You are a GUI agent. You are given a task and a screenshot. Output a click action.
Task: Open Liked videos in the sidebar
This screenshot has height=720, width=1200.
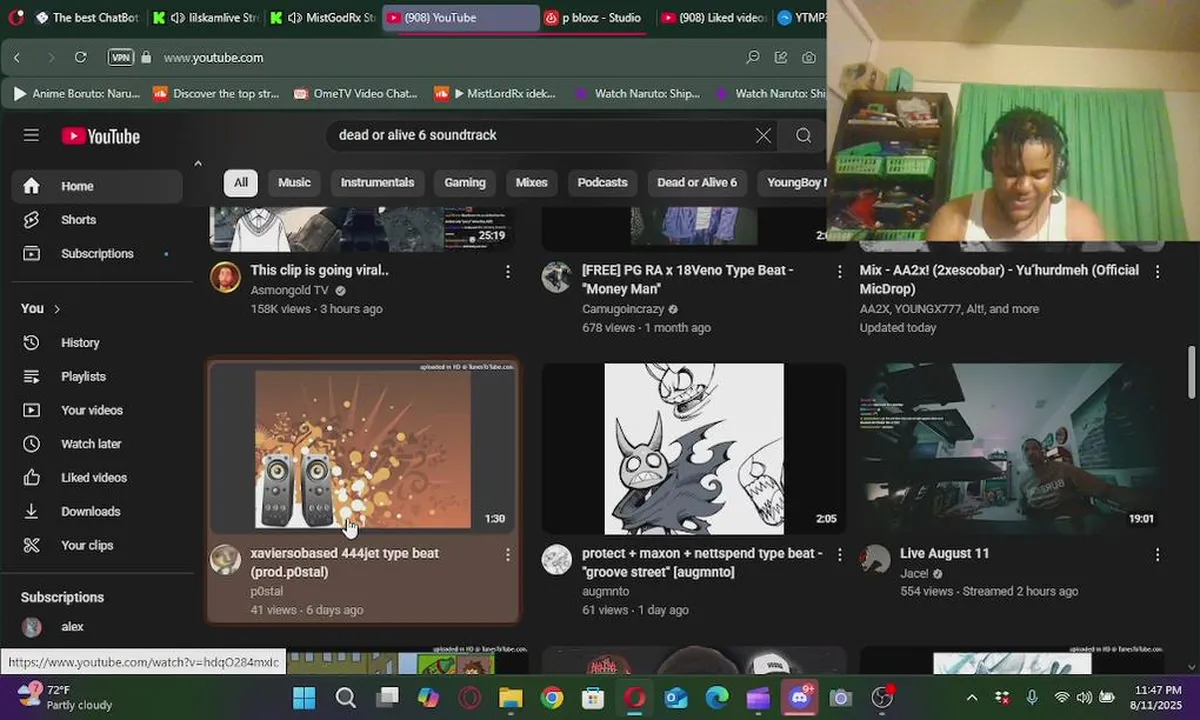tap(97, 478)
